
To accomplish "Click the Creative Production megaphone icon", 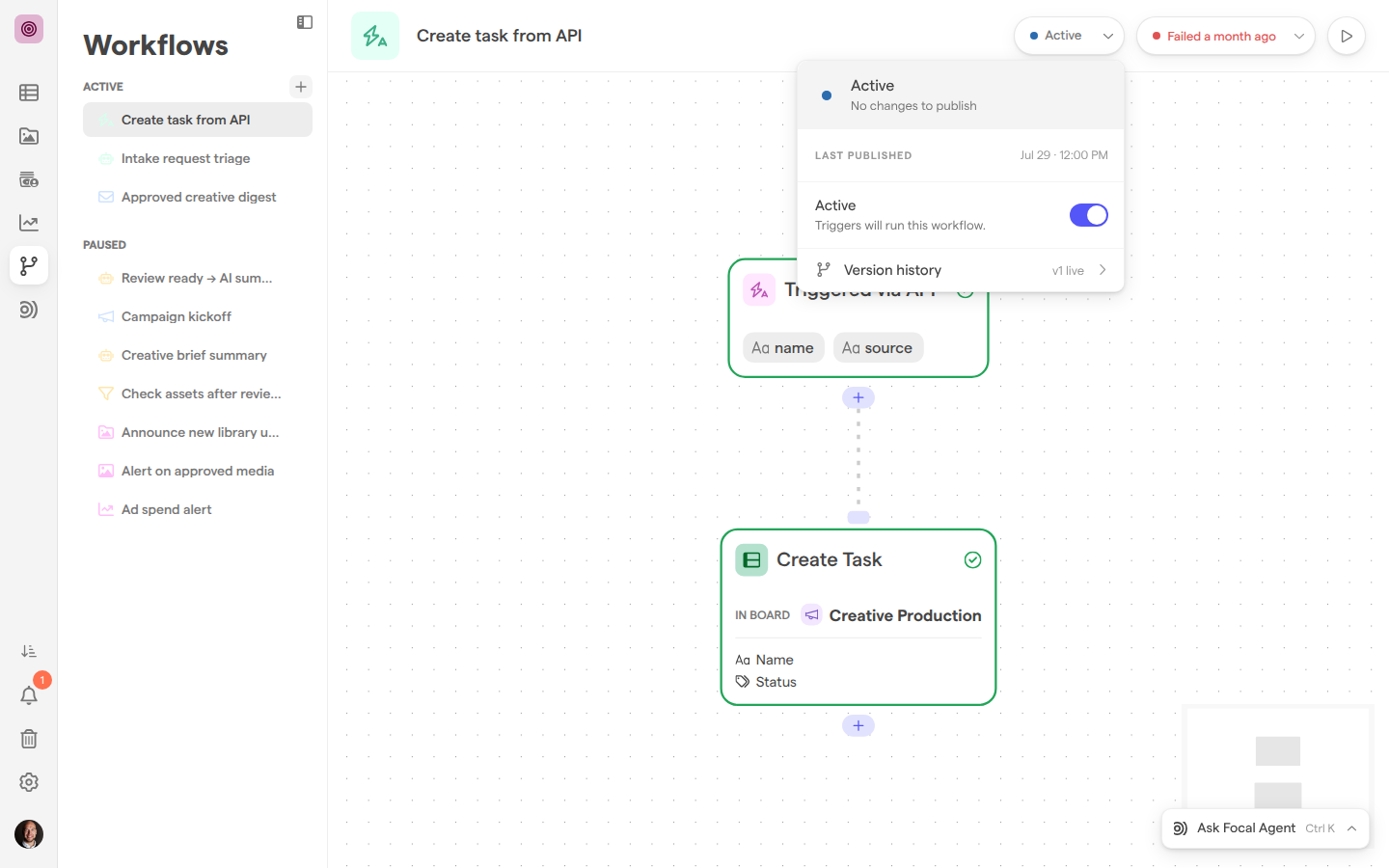I will [811, 614].
